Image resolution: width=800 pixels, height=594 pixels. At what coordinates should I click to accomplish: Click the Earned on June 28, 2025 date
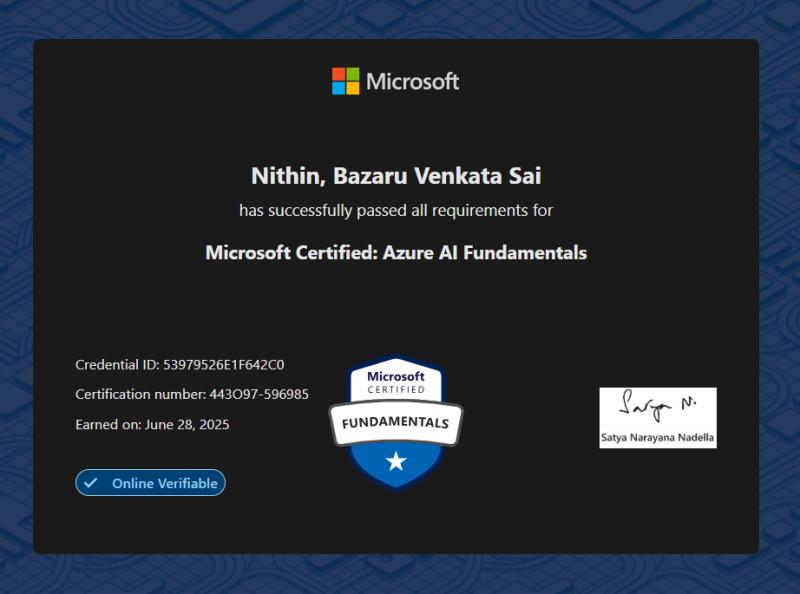[152, 424]
